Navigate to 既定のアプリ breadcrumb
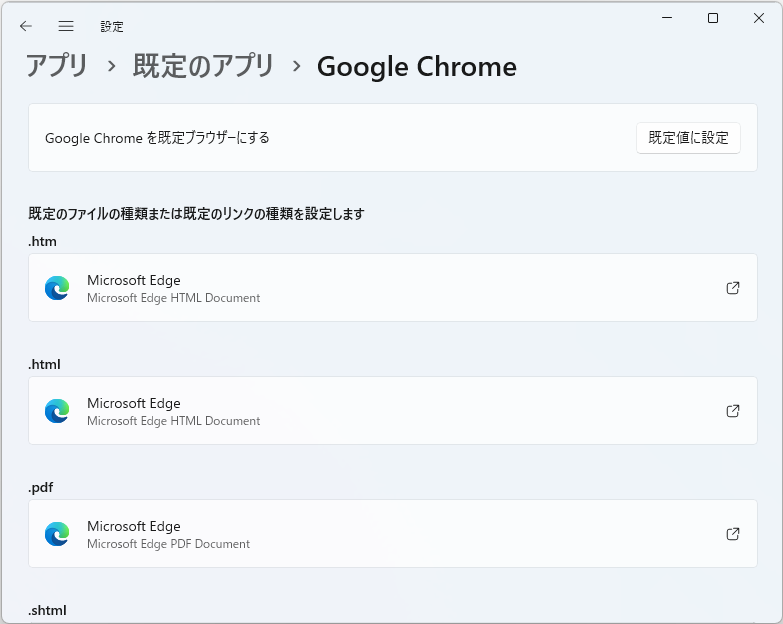This screenshot has width=783, height=624. 203,66
